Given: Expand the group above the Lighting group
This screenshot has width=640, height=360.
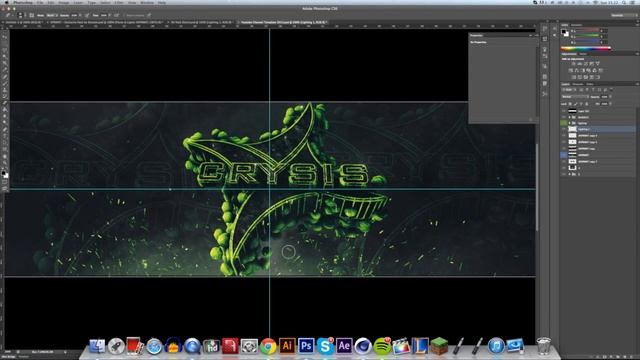Looking at the screenshot, I should point(569,117).
